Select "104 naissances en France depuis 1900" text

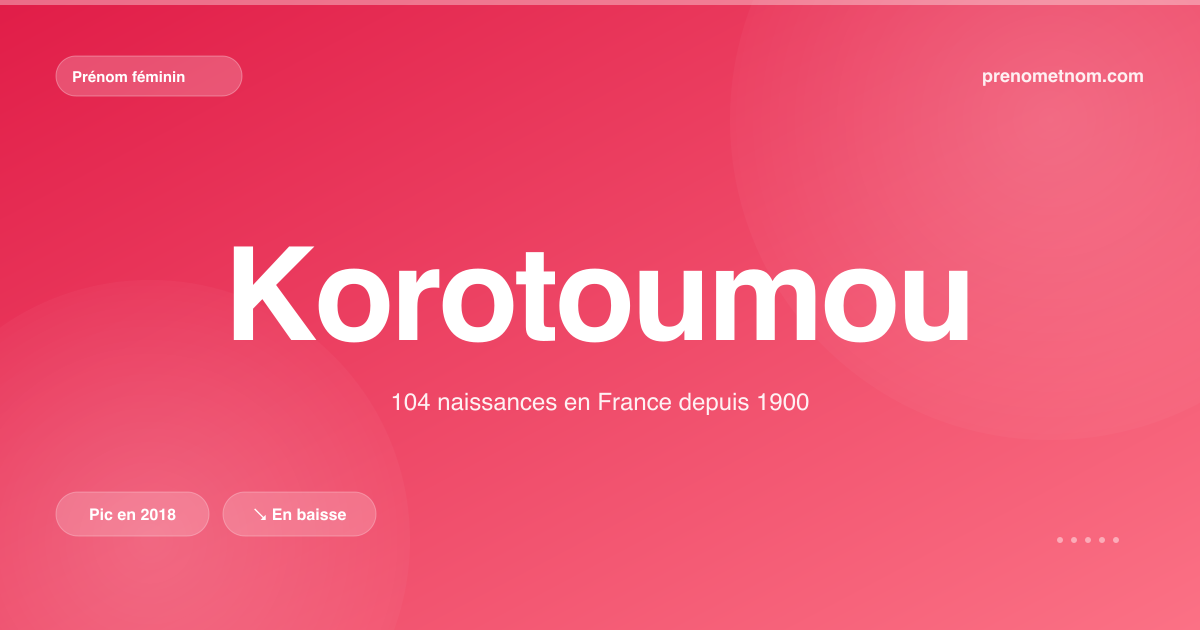pos(600,403)
